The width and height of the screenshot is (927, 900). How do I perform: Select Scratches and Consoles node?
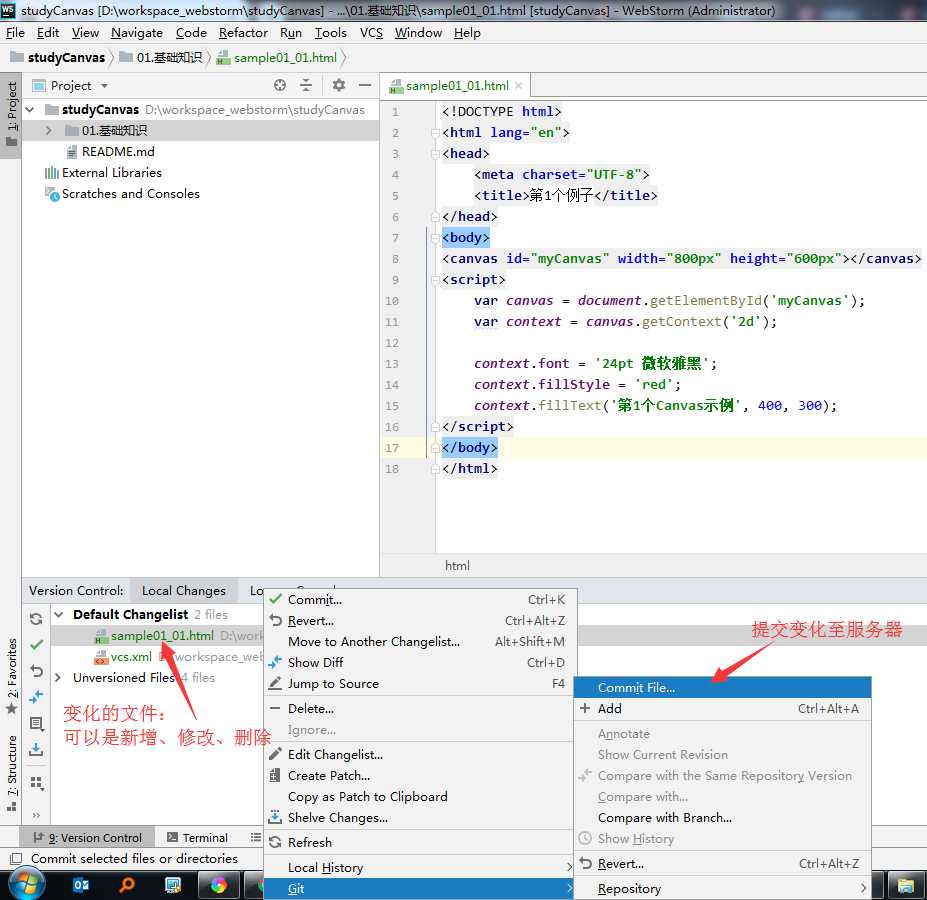(x=130, y=193)
